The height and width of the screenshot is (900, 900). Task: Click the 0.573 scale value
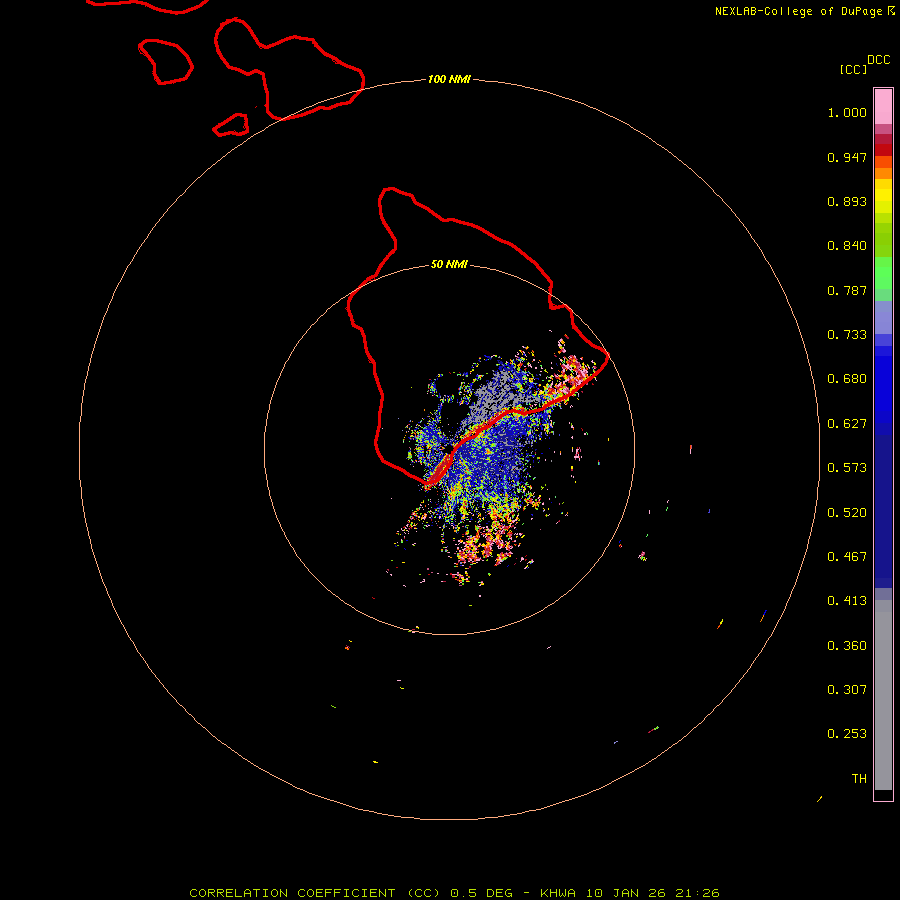pyautogui.click(x=847, y=468)
